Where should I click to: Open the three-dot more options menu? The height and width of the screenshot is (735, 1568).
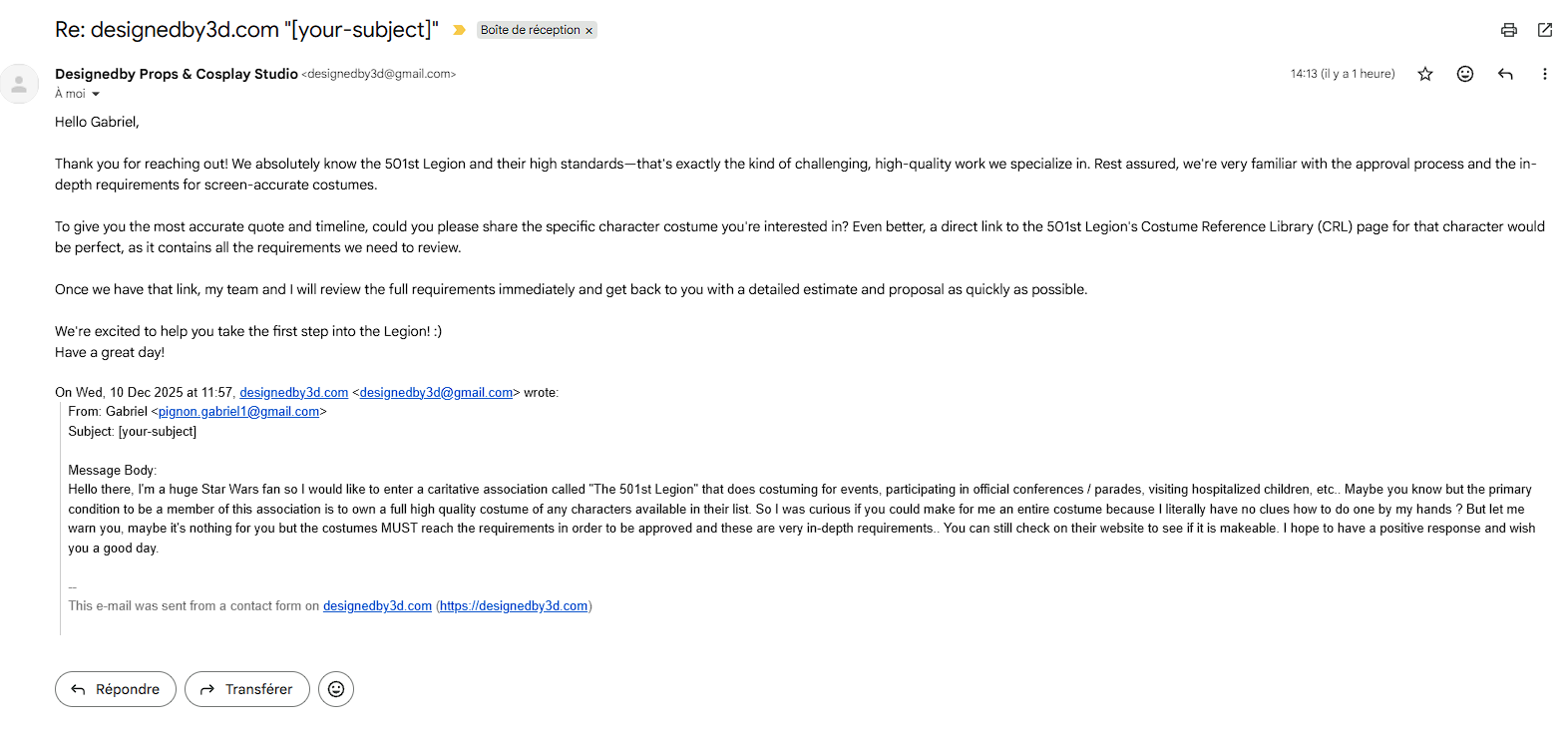point(1544,74)
